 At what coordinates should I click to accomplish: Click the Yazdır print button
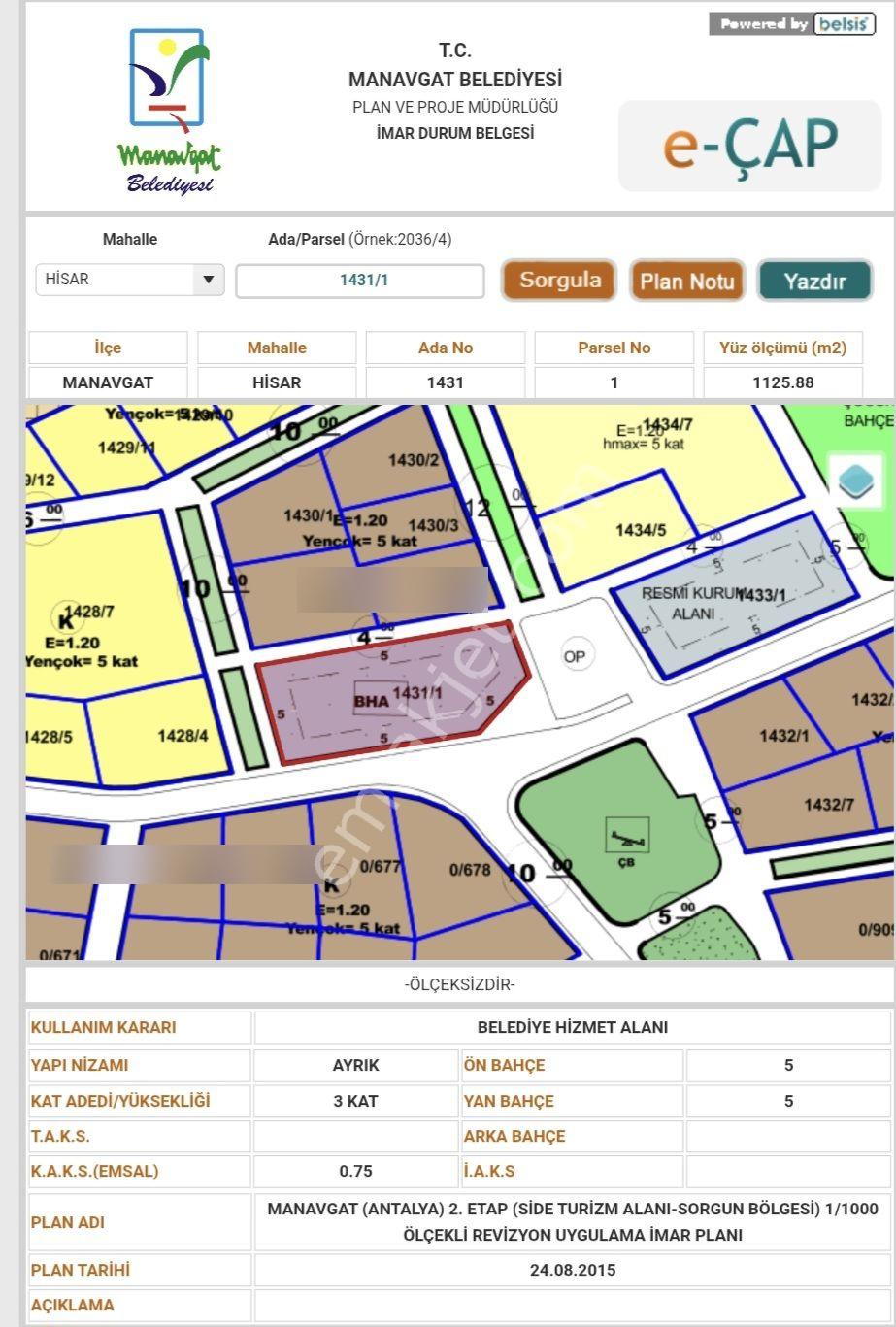814,282
